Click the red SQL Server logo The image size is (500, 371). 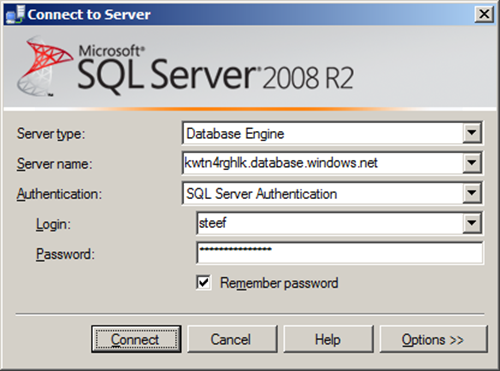pyautogui.click(x=44, y=66)
